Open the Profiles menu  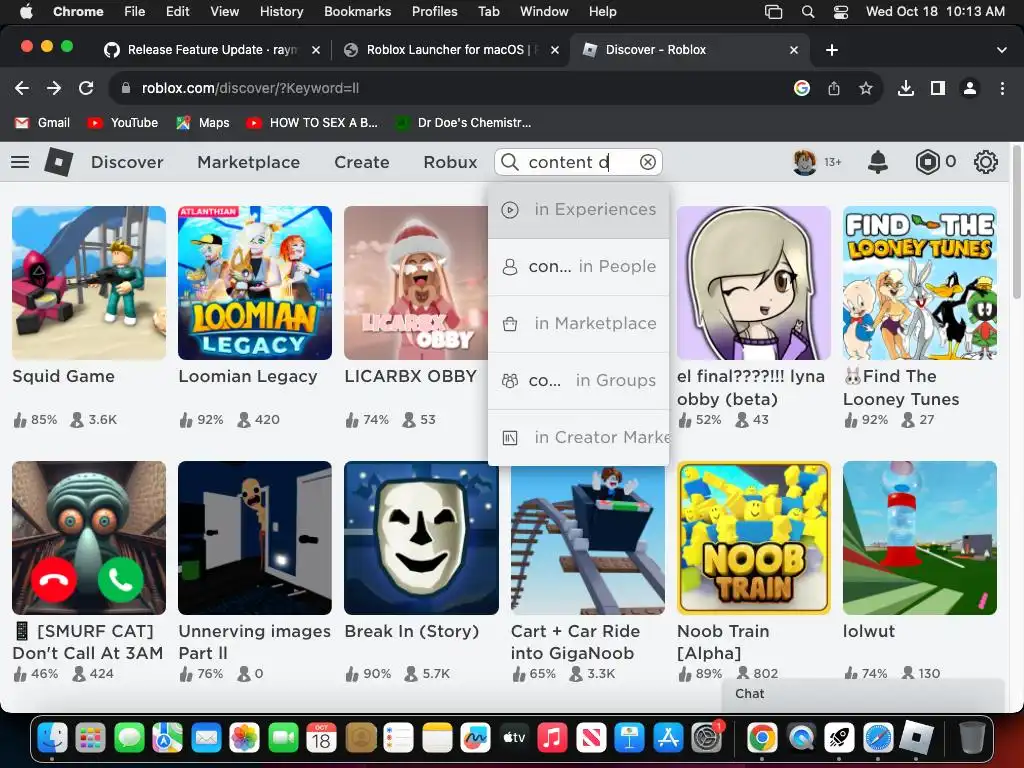434,12
